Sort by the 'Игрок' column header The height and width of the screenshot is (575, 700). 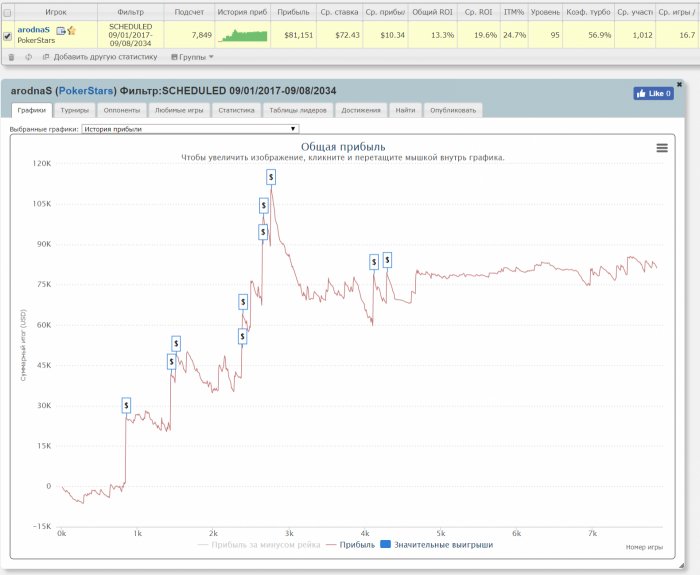click(x=56, y=12)
